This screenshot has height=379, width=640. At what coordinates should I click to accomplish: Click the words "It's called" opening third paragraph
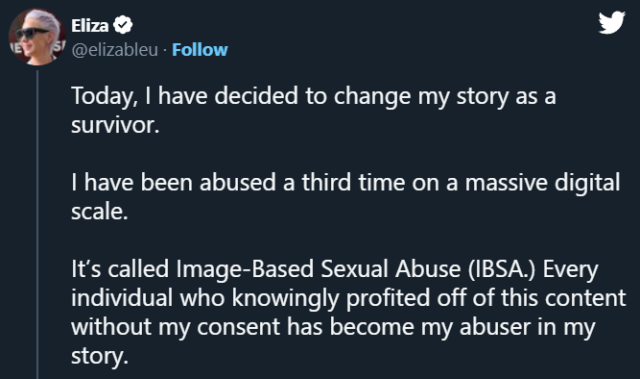(120, 269)
